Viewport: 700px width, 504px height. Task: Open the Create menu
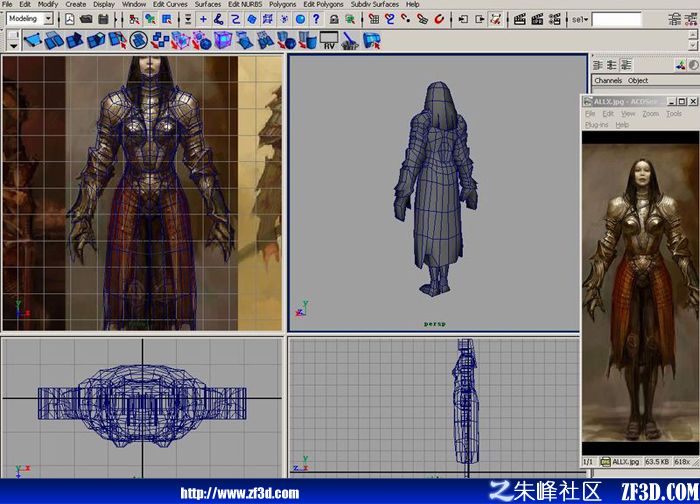pyautogui.click(x=75, y=4)
